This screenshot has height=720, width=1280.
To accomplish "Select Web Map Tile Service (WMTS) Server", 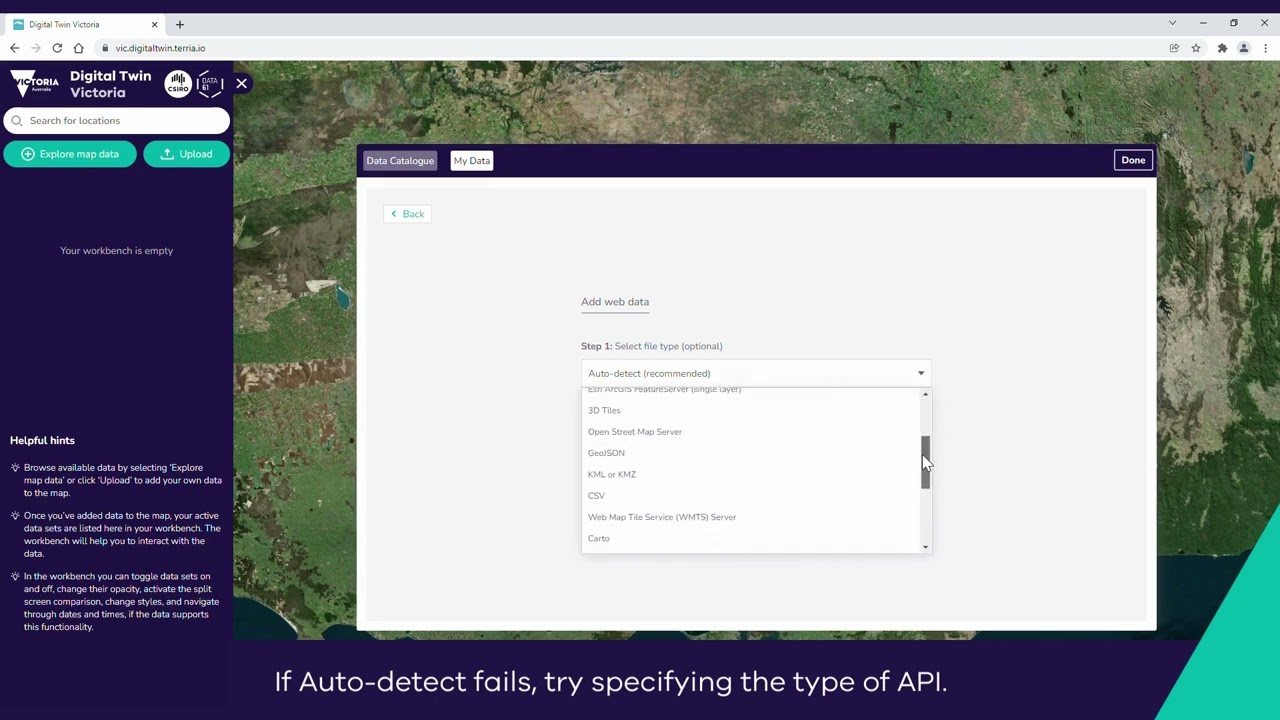I will (x=662, y=517).
